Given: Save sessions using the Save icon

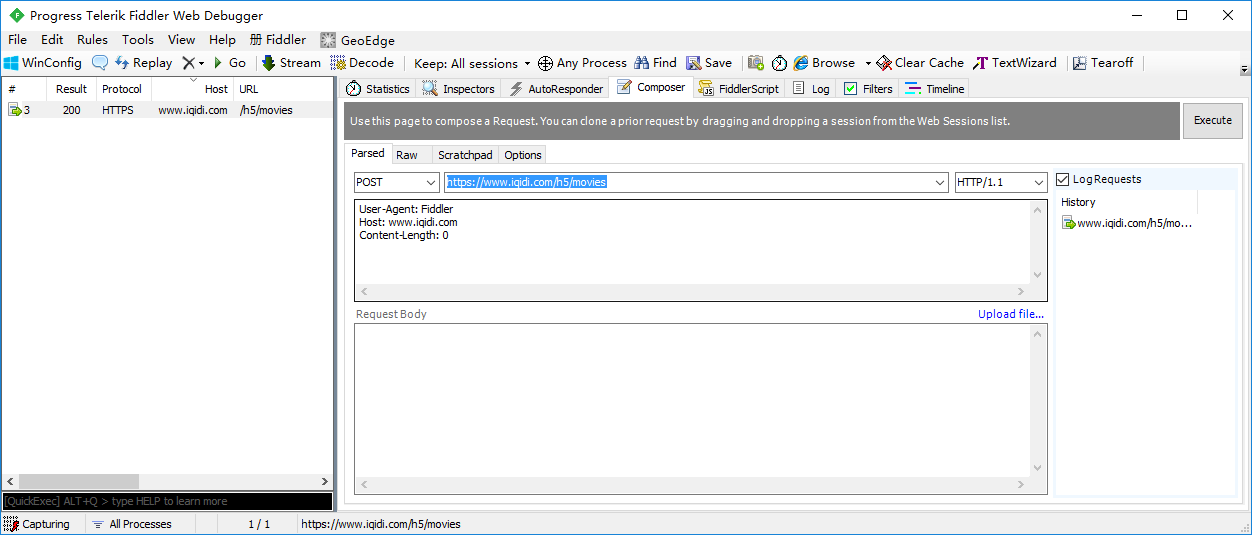Looking at the screenshot, I should 709,63.
